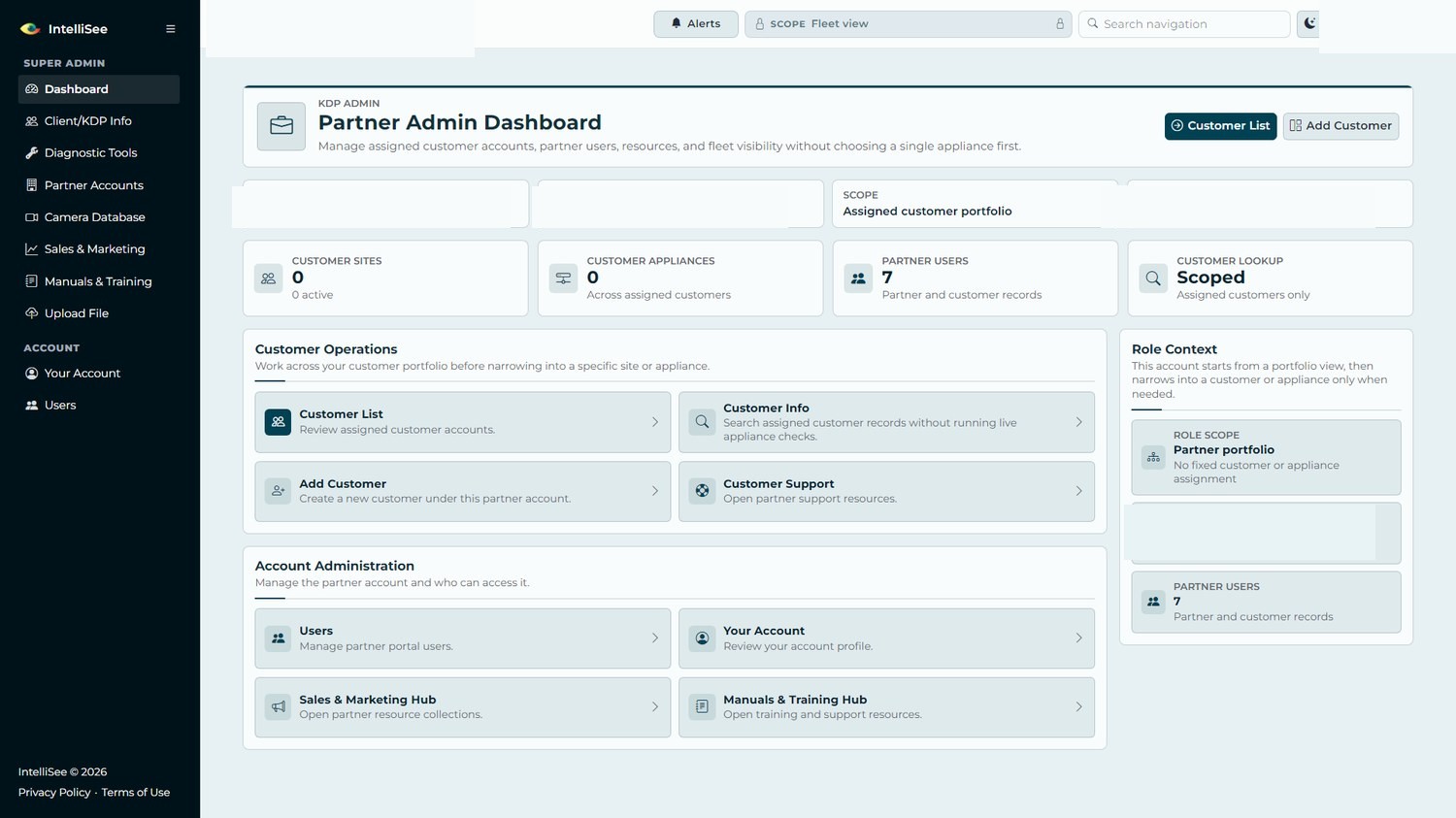The image size is (1456, 818).
Task: Click the Customer Lookup magnifier icon
Action: click(1153, 278)
